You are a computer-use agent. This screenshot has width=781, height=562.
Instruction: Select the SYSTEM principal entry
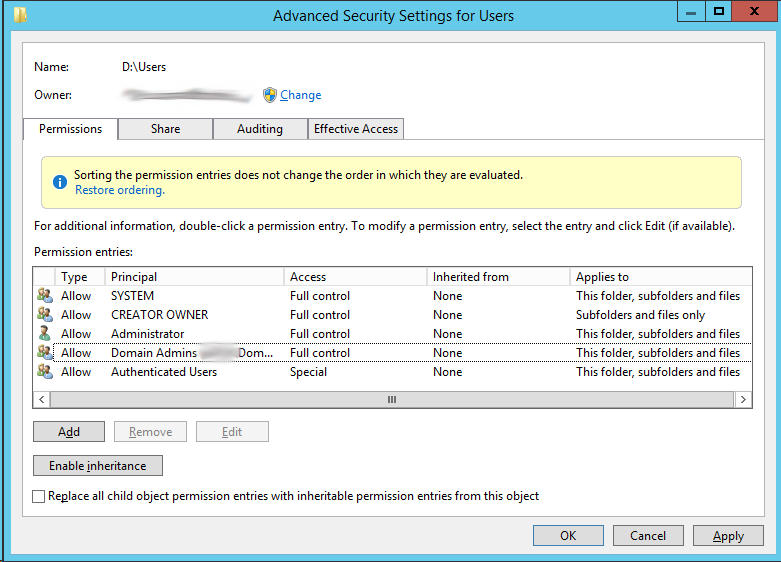(x=132, y=295)
